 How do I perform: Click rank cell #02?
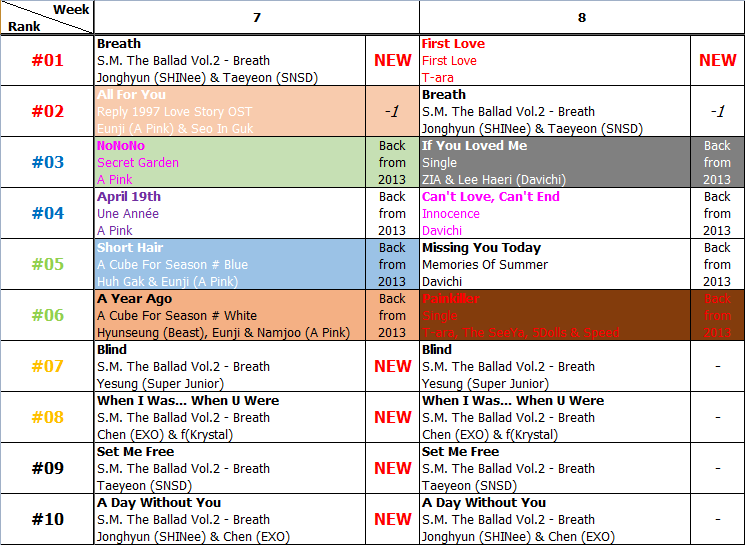click(47, 111)
